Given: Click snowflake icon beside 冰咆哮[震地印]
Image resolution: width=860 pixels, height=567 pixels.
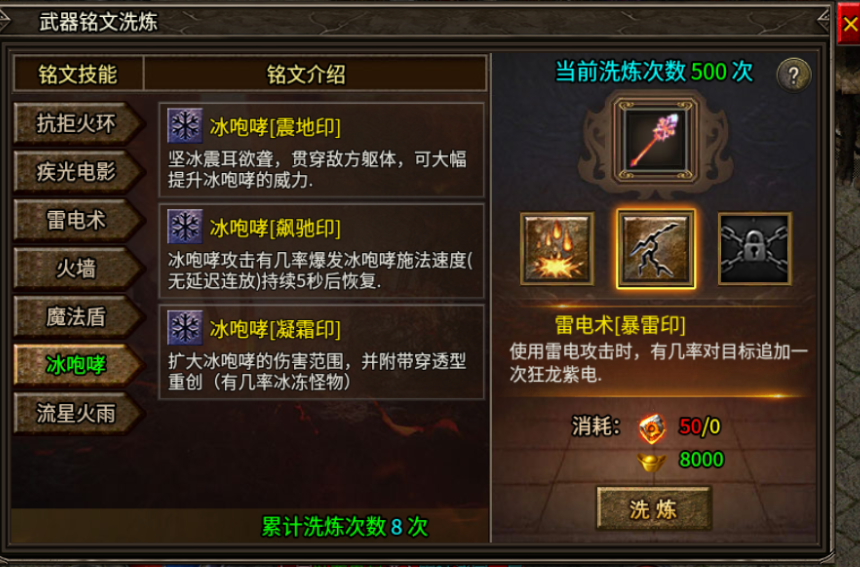Looking at the screenshot, I should tap(185, 126).
